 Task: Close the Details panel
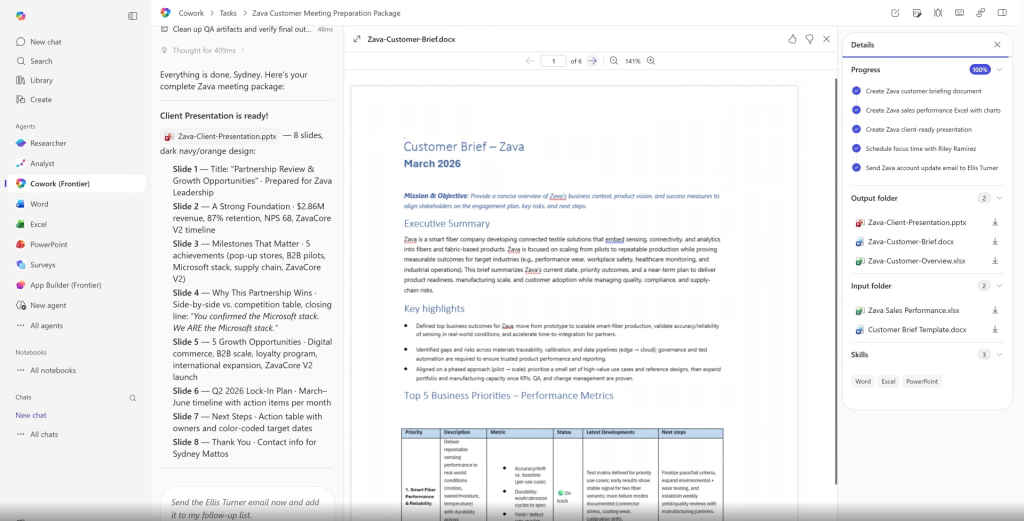[x=997, y=45]
